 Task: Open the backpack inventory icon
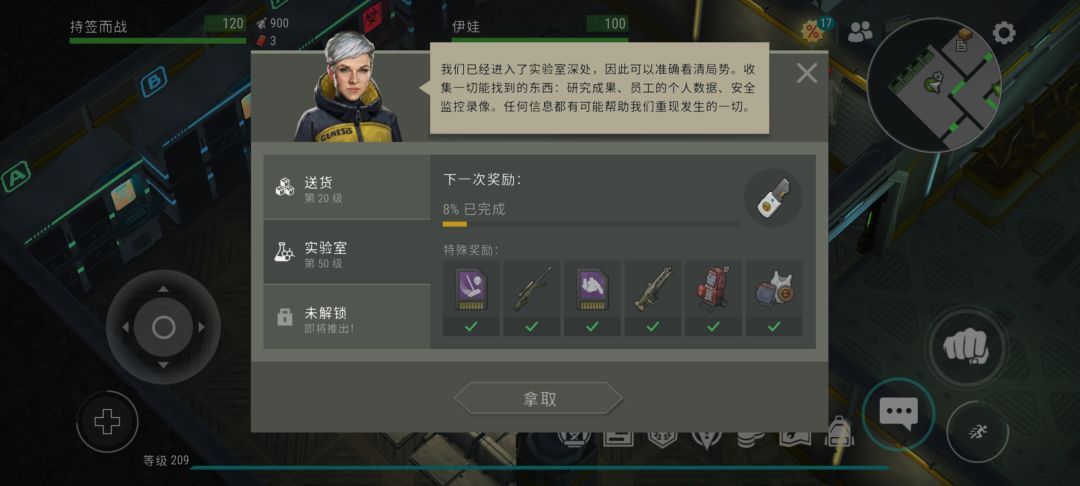click(x=840, y=432)
